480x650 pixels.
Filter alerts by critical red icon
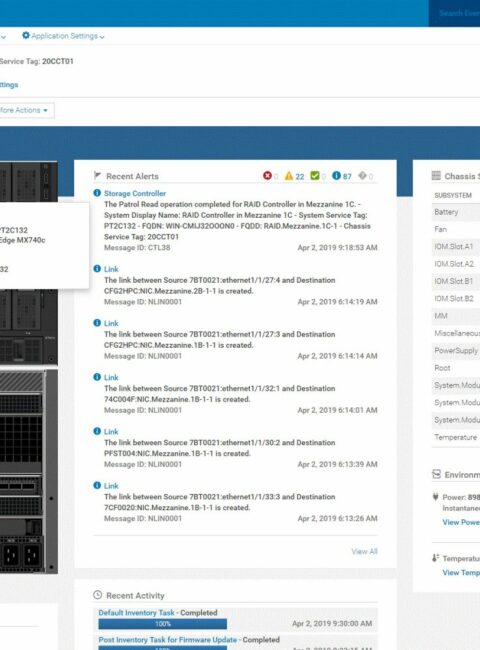[x=267, y=176]
